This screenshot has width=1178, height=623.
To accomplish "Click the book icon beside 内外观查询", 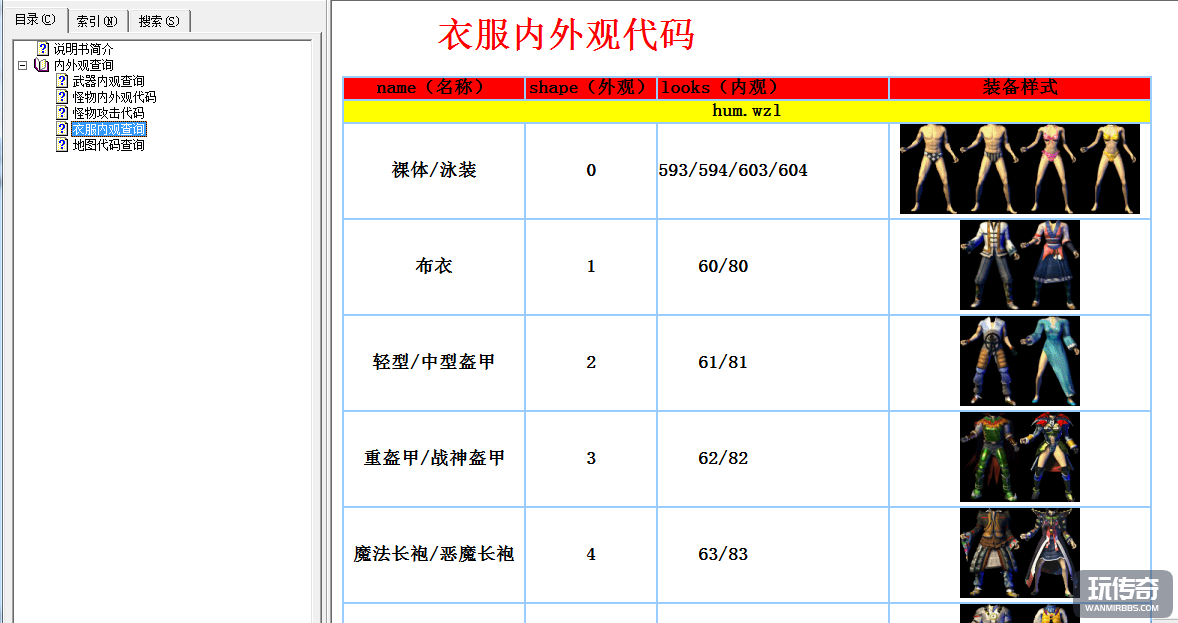I will (x=42, y=65).
